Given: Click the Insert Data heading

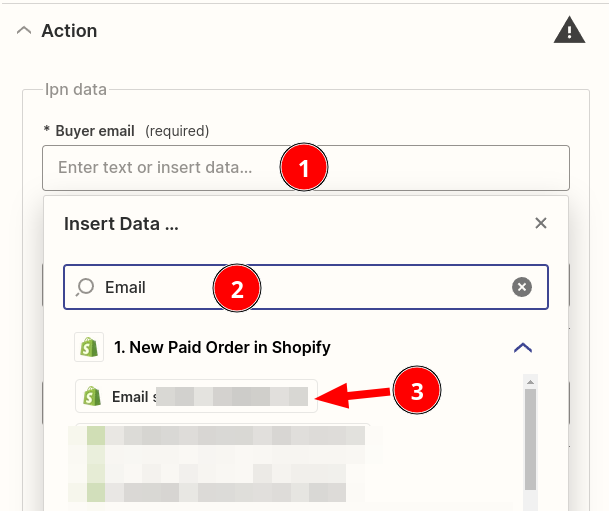Looking at the screenshot, I should pyautogui.click(x=121, y=224).
